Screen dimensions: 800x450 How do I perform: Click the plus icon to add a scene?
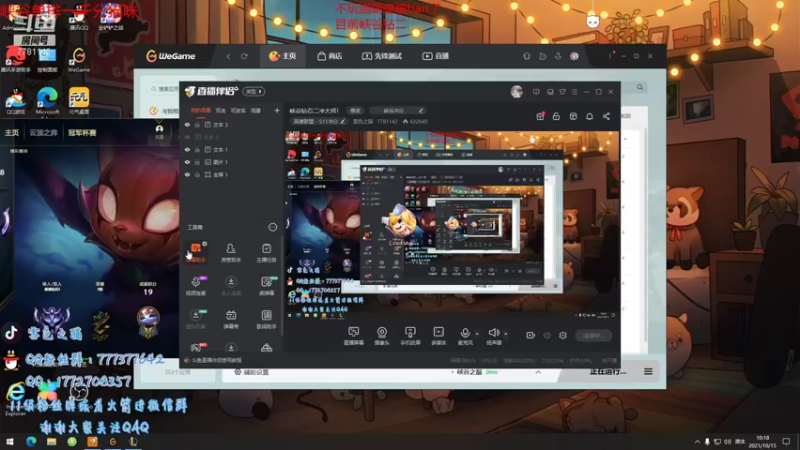(277, 110)
